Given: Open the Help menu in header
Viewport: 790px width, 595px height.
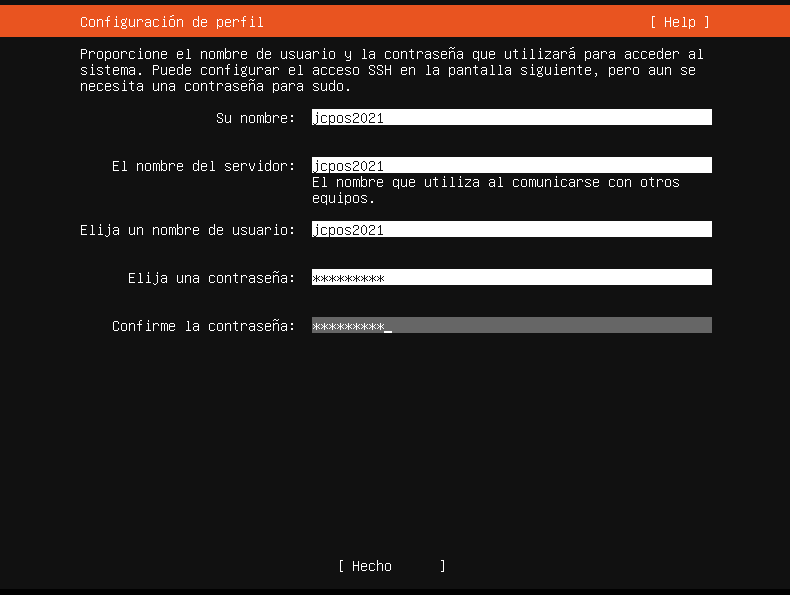Looking at the screenshot, I should point(679,22).
